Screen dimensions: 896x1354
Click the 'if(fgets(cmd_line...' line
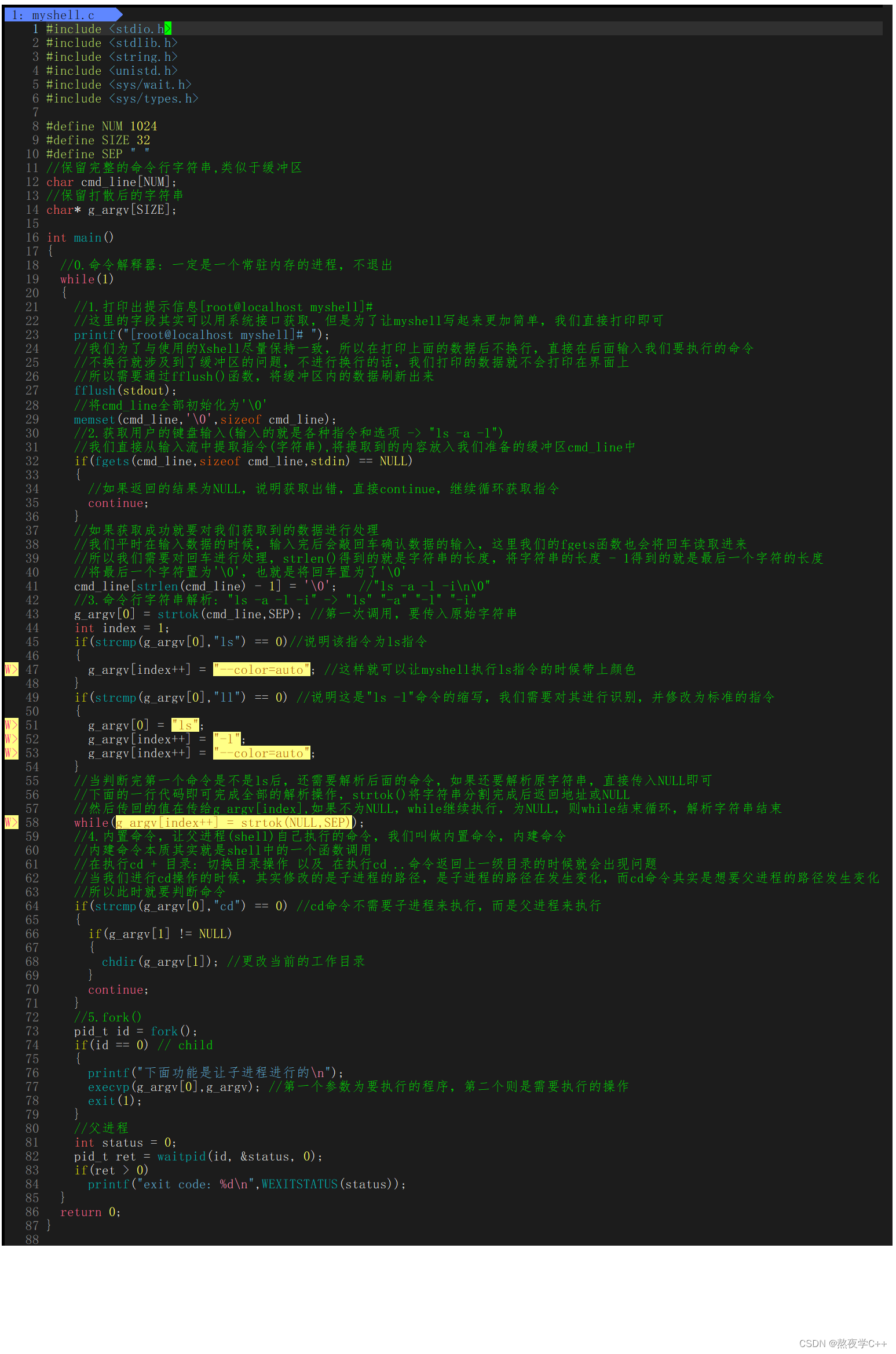tap(243, 461)
